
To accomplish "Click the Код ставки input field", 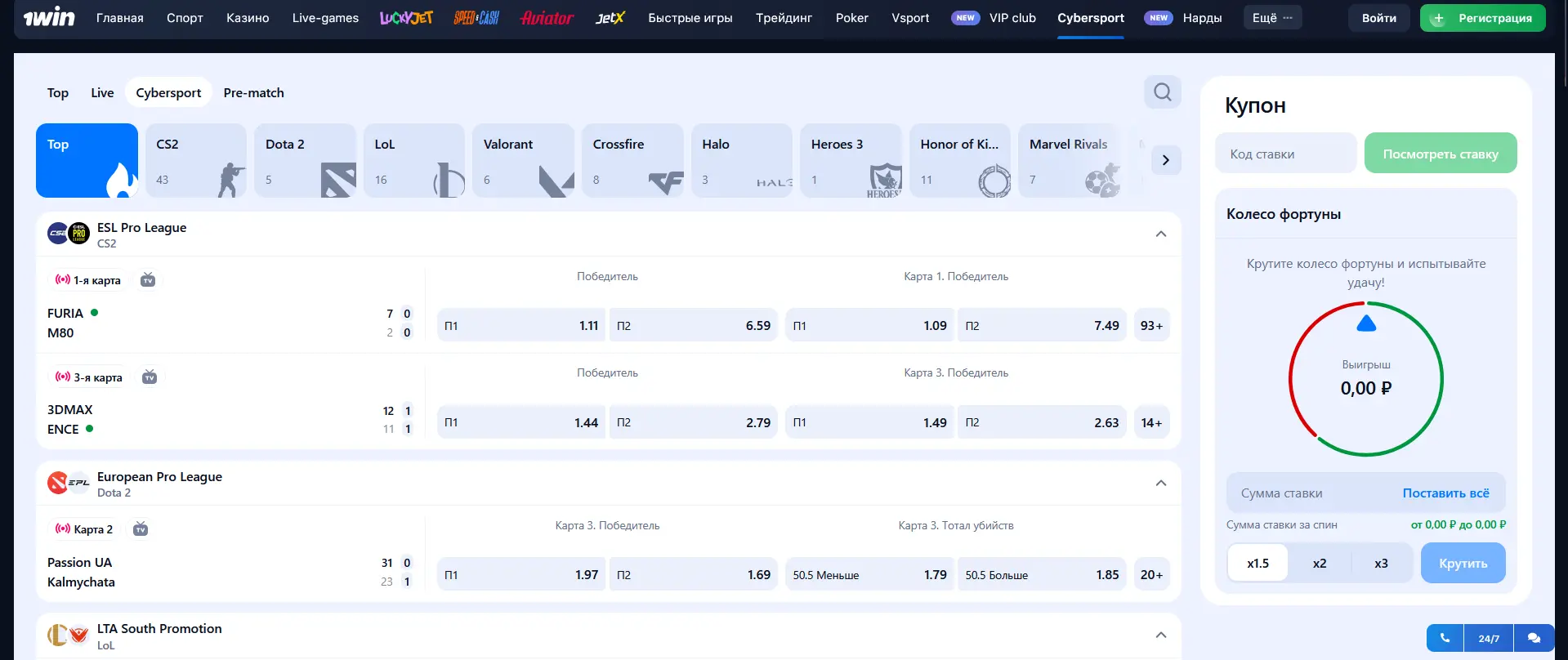I will pos(1285,154).
